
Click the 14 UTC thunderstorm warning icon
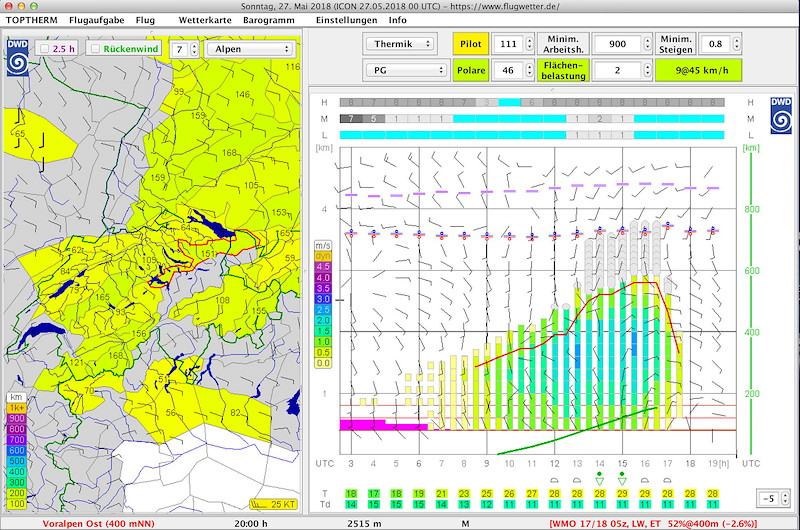click(599, 478)
